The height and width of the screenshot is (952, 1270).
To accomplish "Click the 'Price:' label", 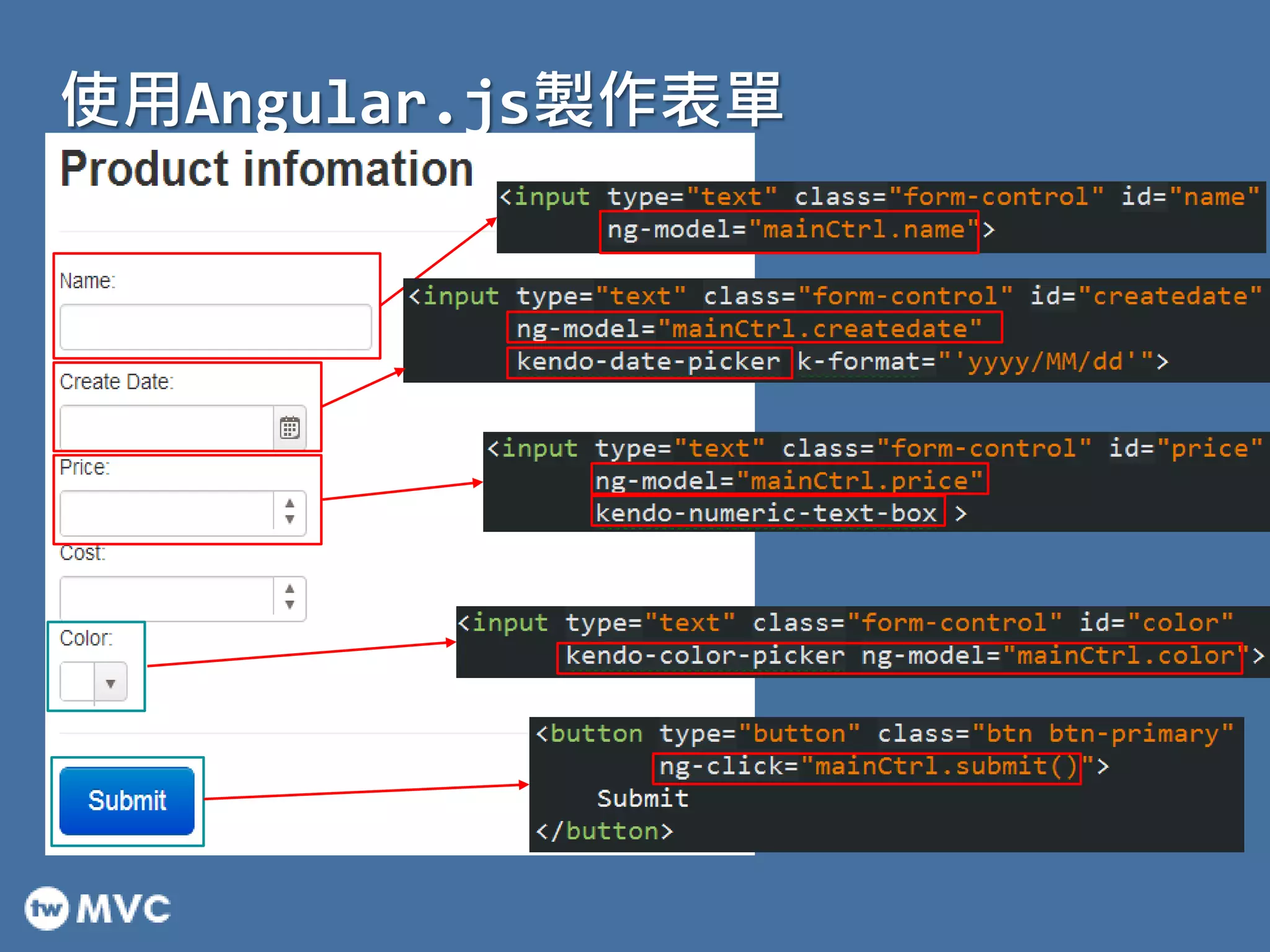I will pyautogui.click(x=84, y=467).
